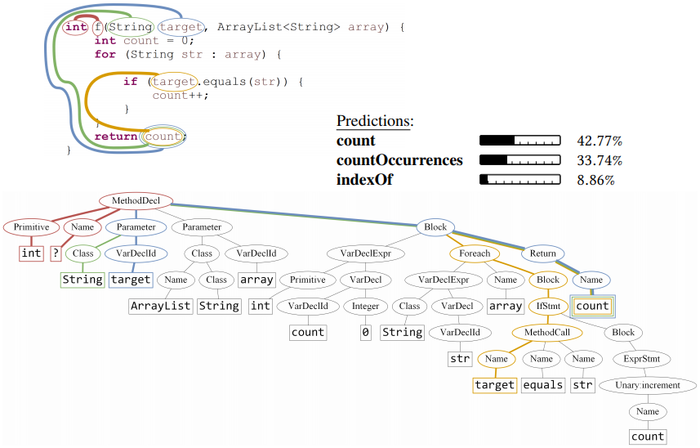Screen dimensions: 700x448
Task: Click the Predictions heading
Action: [374, 121]
